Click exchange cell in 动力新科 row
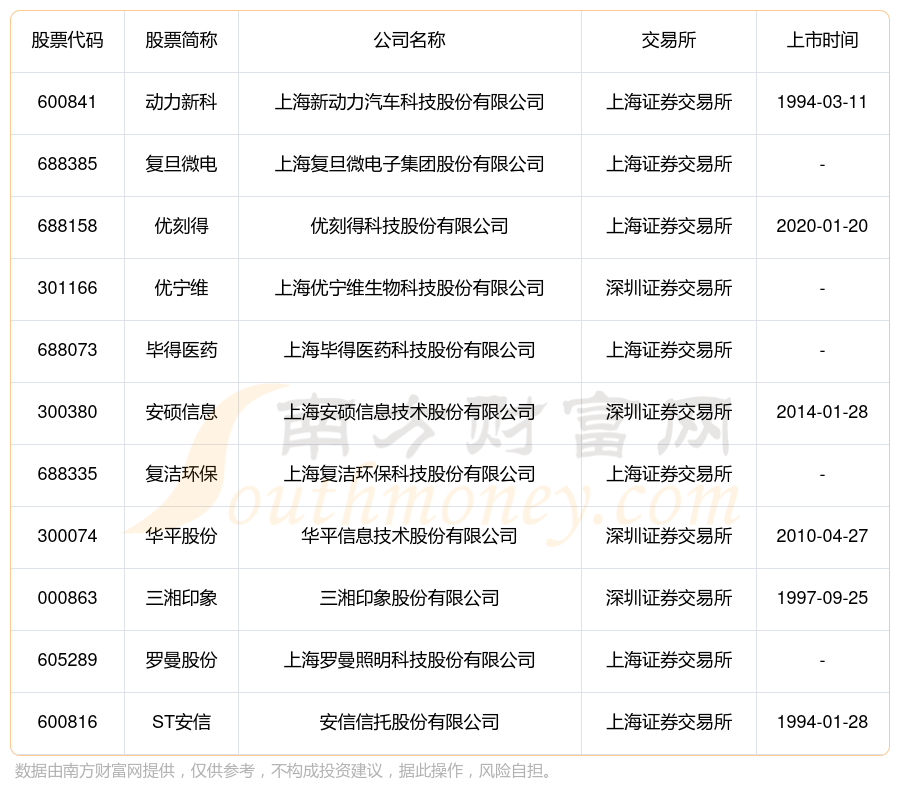Image resolution: width=900 pixels, height=800 pixels. (x=669, y=102)
